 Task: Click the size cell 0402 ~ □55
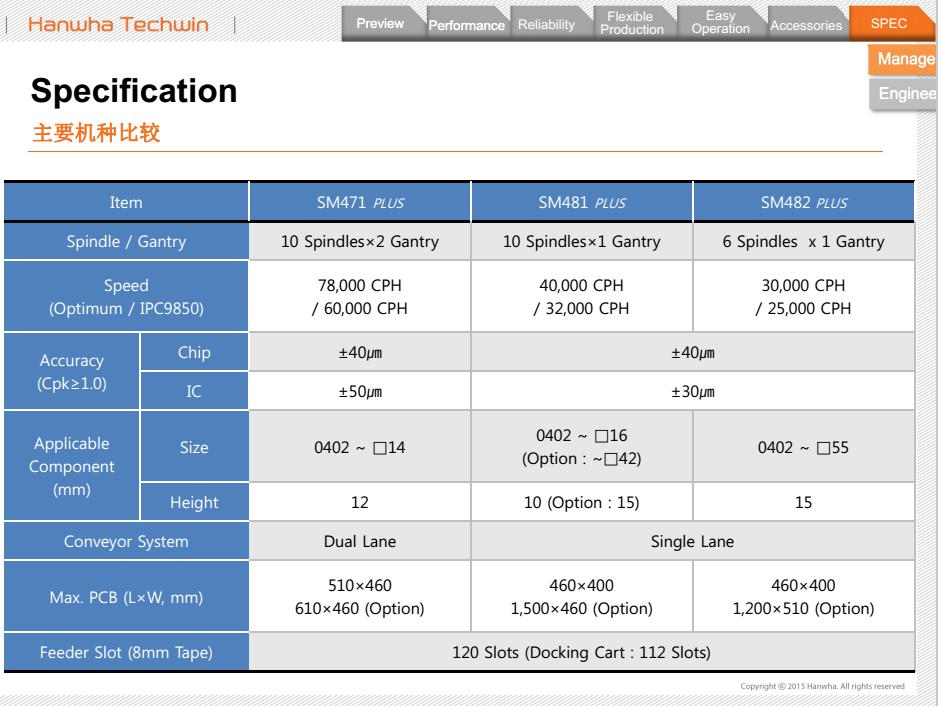tap(804, 447)
